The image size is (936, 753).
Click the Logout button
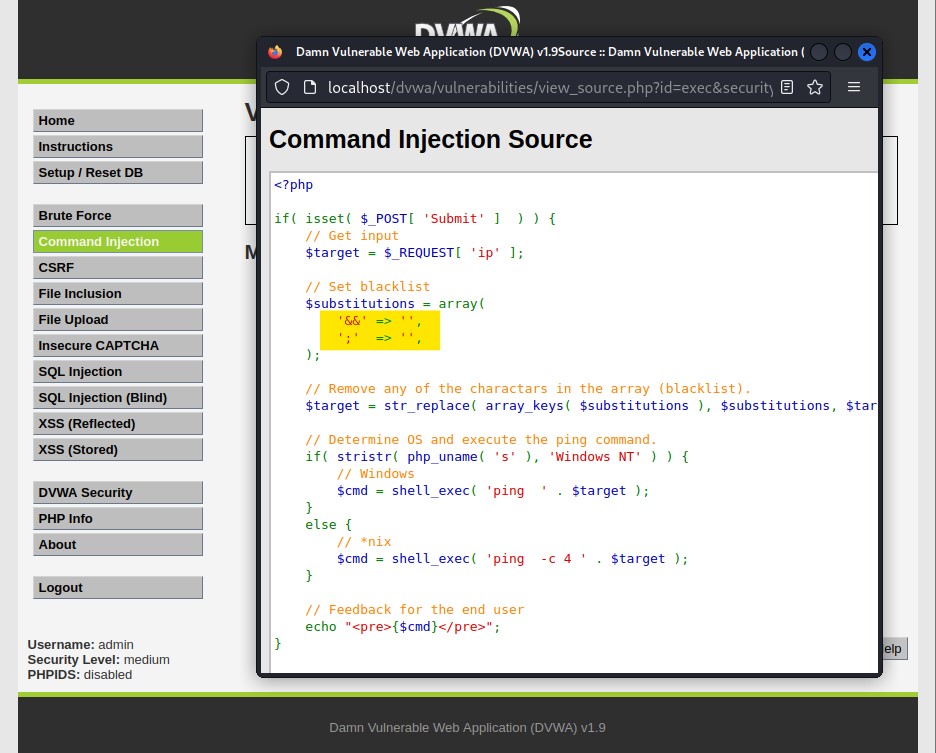118,588
